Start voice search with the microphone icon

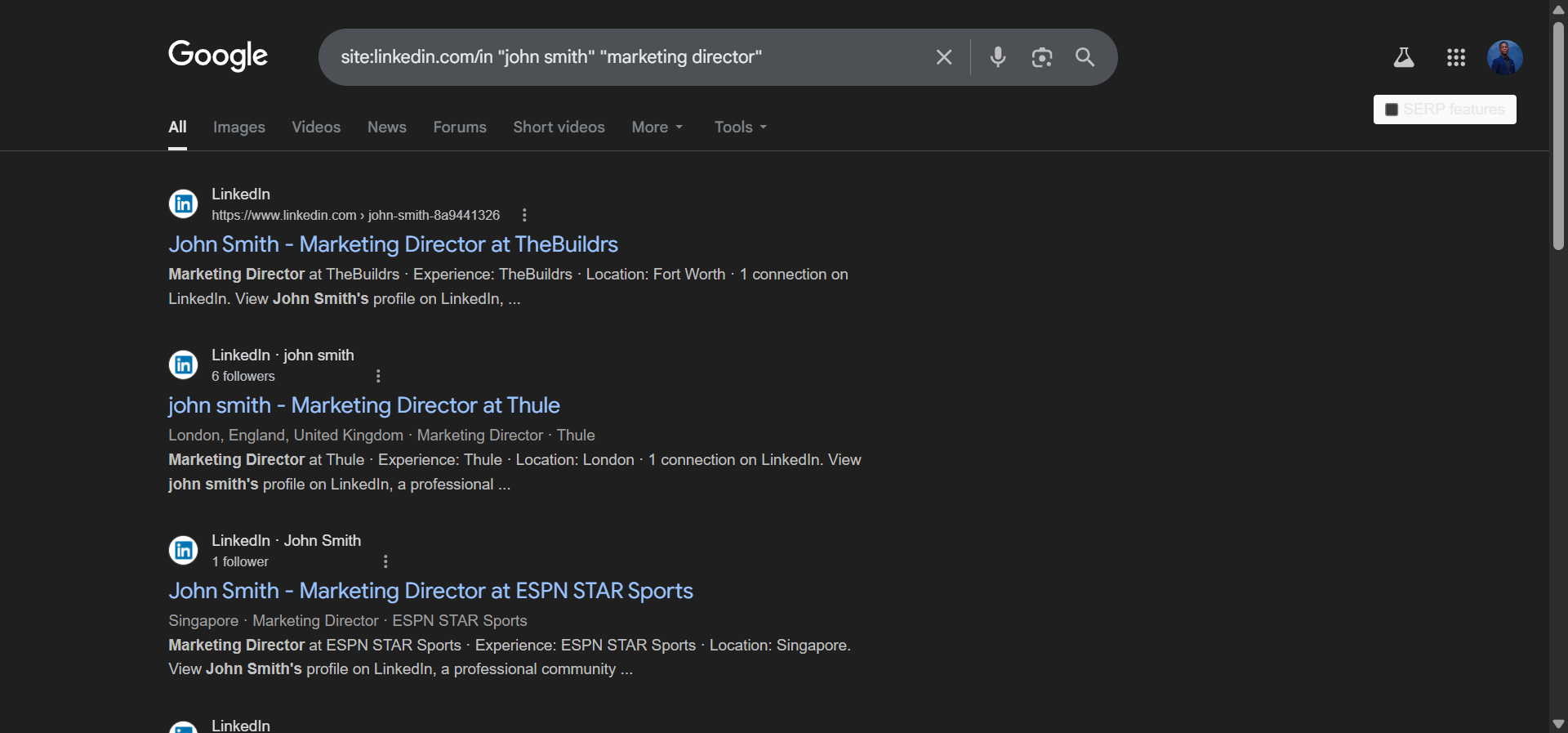click(998, 57)
